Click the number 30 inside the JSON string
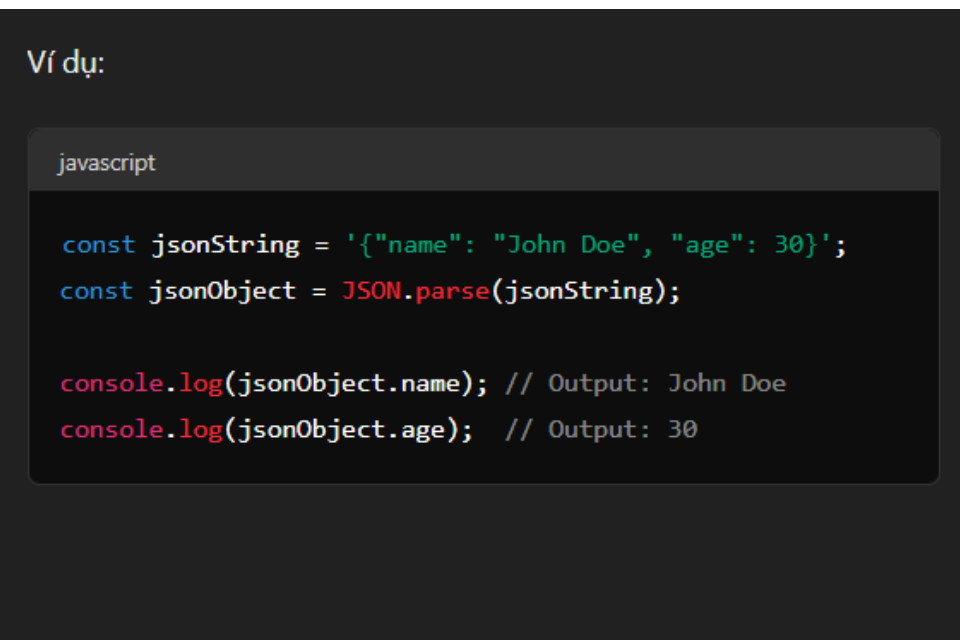Image resolution: width=960 pixels, height=640 pixels. [x=788, y=245]
